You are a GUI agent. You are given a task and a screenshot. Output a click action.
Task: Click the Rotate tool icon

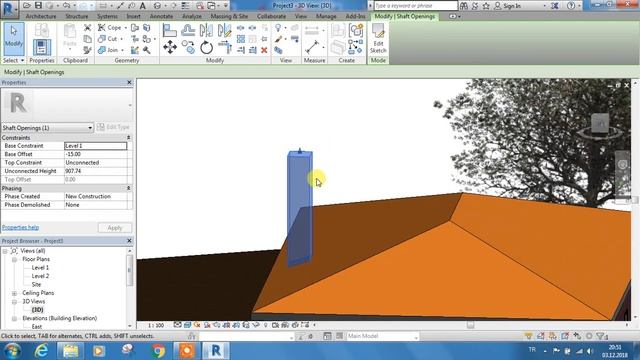click(206, 48)
